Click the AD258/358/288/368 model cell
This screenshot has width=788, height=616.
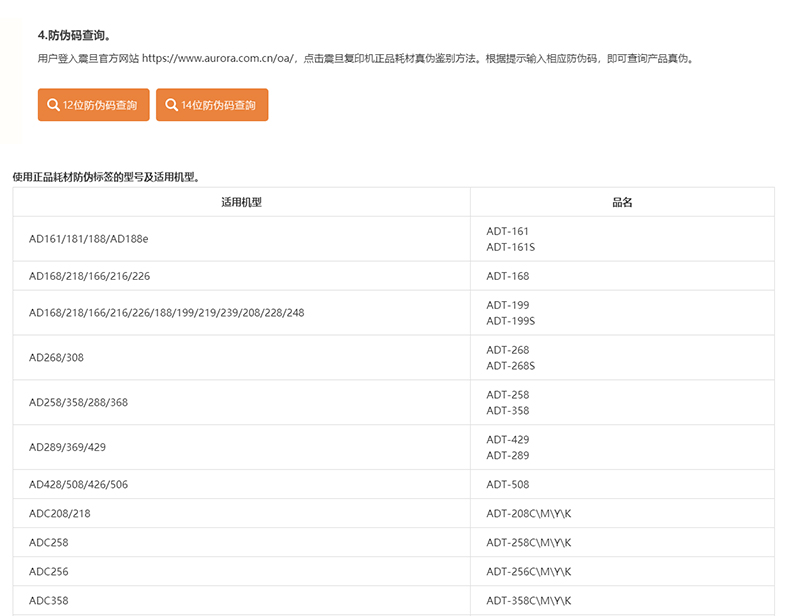click(79, 403)
